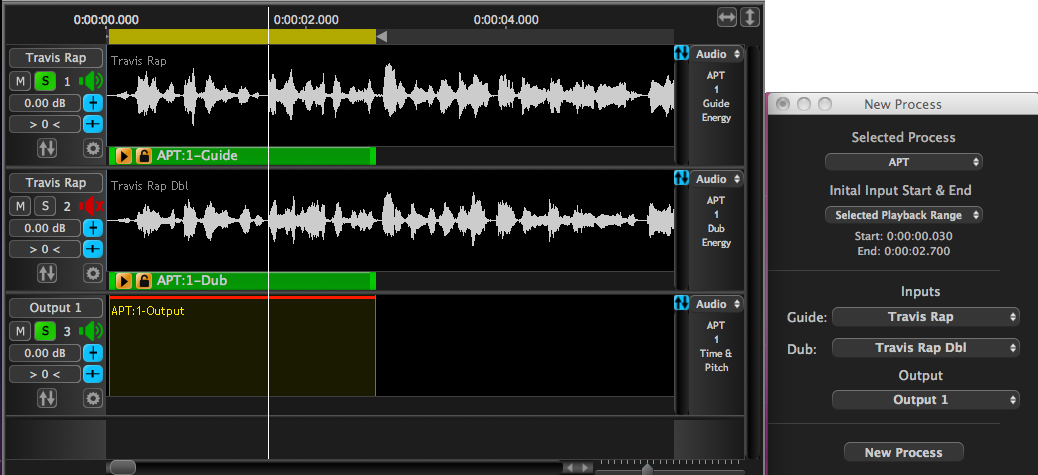Screen dimensions: 1038x475
Task: Mute track 2 with M button
Action: coord(20,206)
